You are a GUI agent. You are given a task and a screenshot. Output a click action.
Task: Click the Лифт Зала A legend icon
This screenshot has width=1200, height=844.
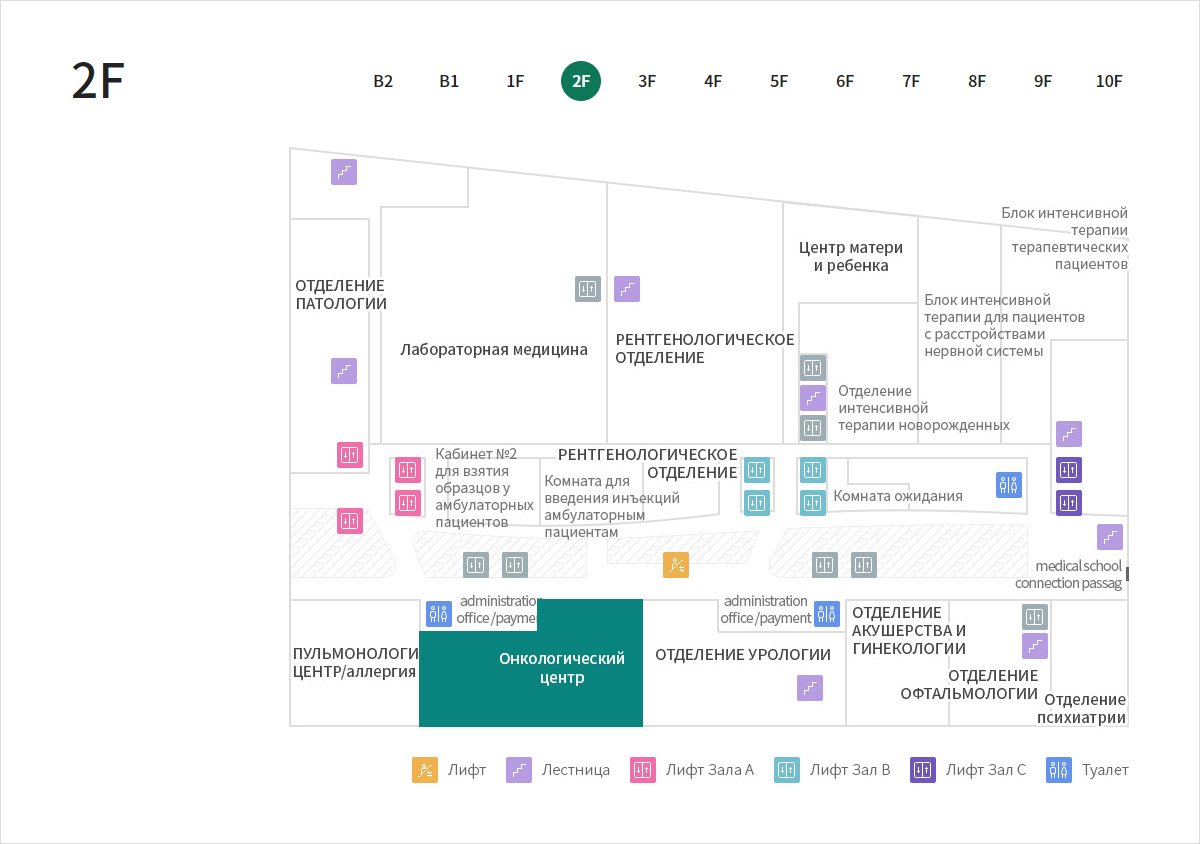point(643,770)
